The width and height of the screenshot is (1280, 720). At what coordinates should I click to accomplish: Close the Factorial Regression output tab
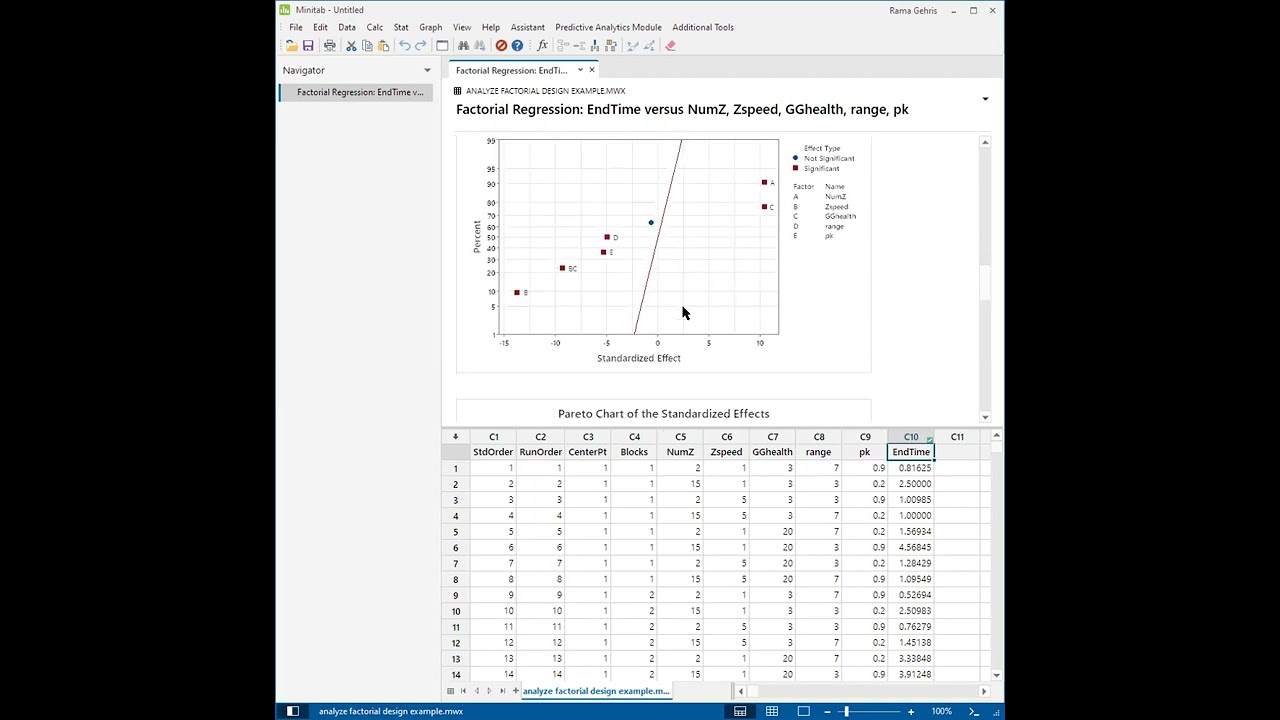592,70
